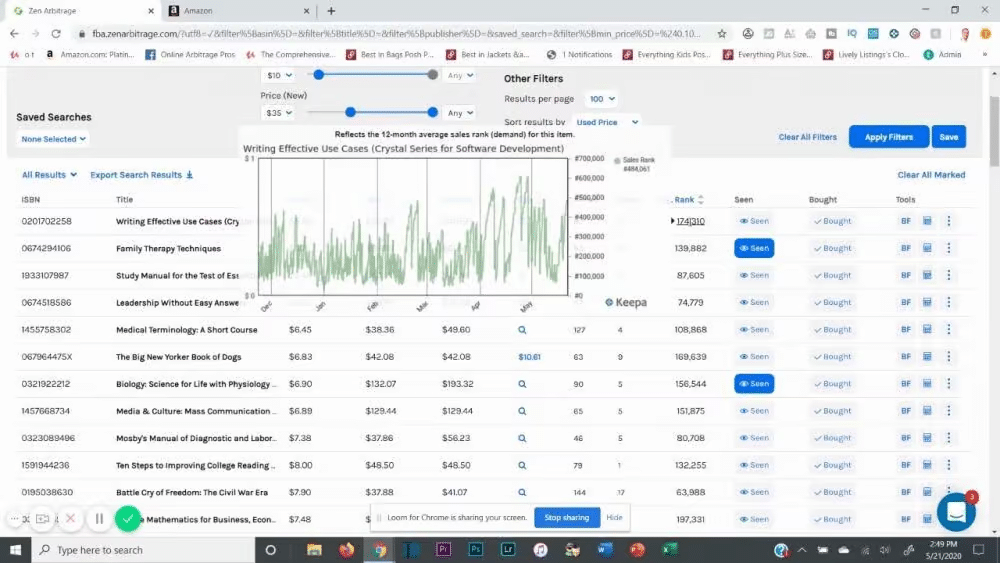Open three-dot menu for Mosby's Manual row
Image resolution: width=1000 pixels, height=563 pixels.
948,438
